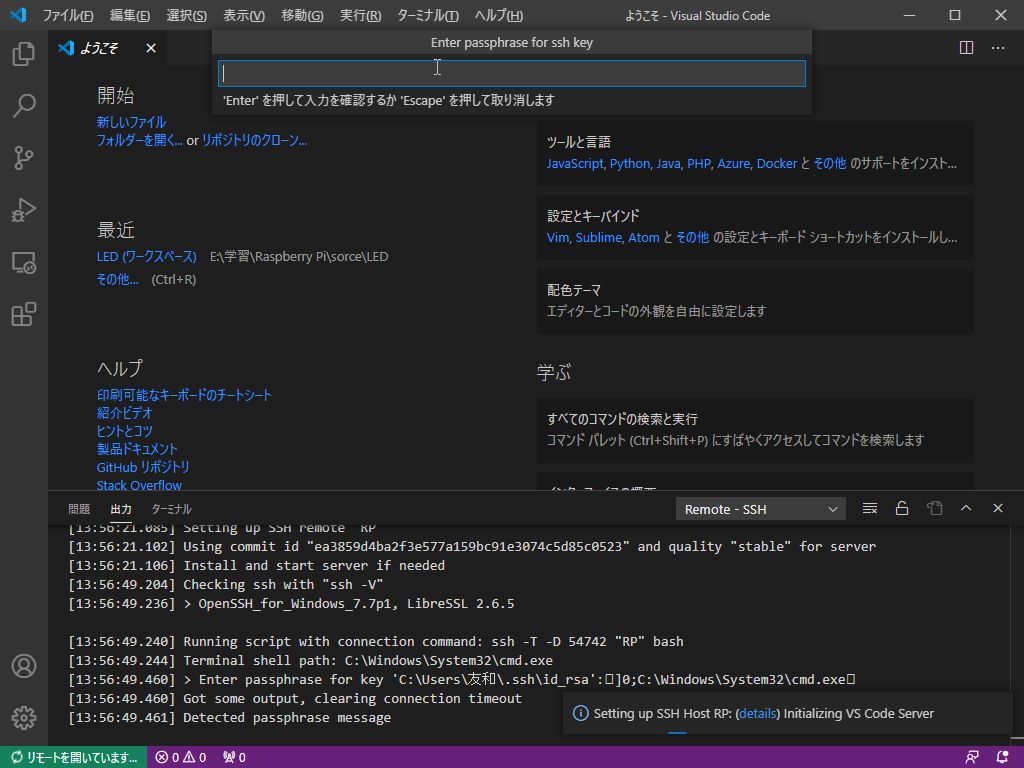
Task: Open the Run and Debug view
Action: tap(24, 210)
